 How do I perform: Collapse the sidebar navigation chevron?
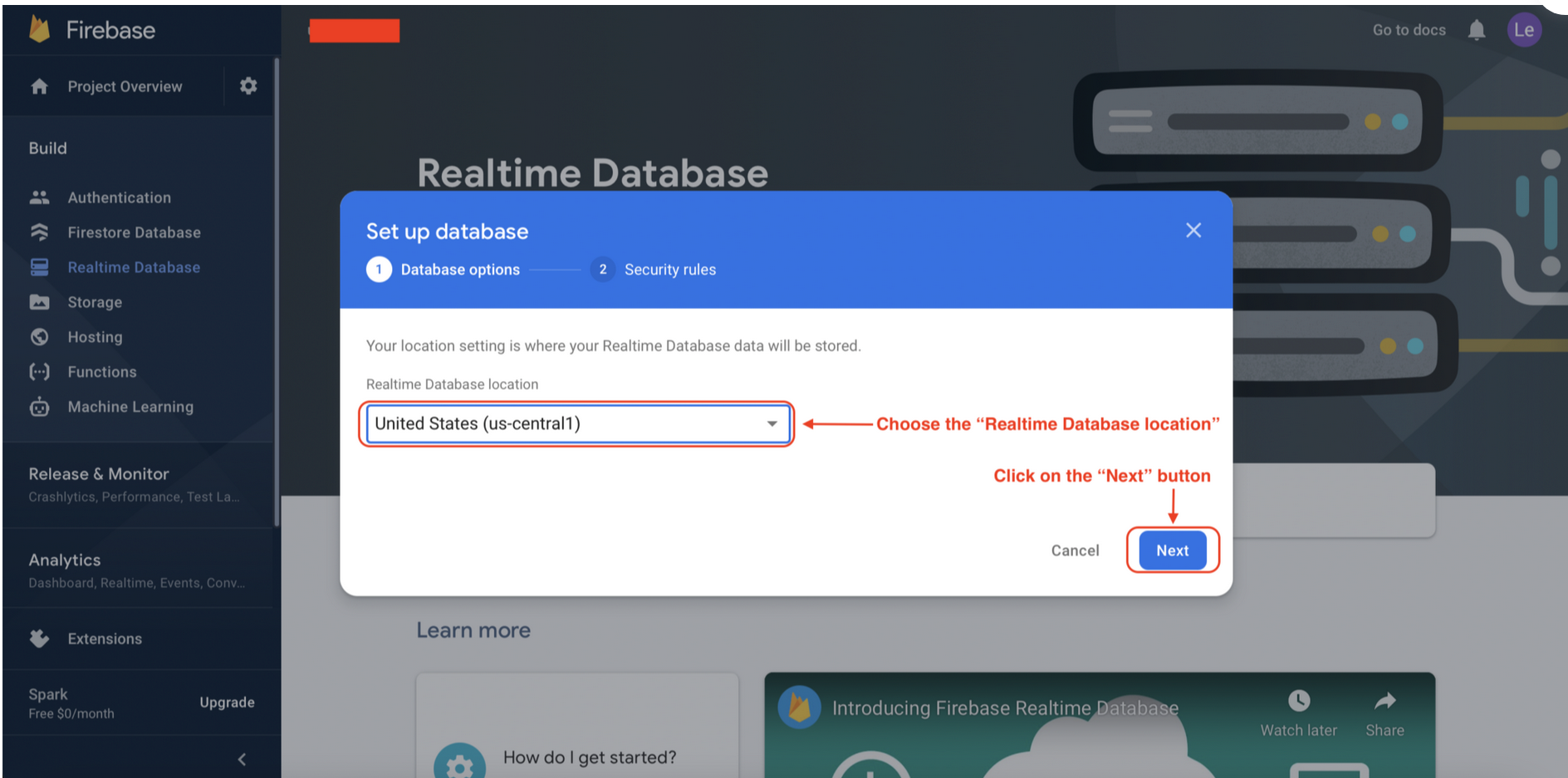(x=242, y=759)
